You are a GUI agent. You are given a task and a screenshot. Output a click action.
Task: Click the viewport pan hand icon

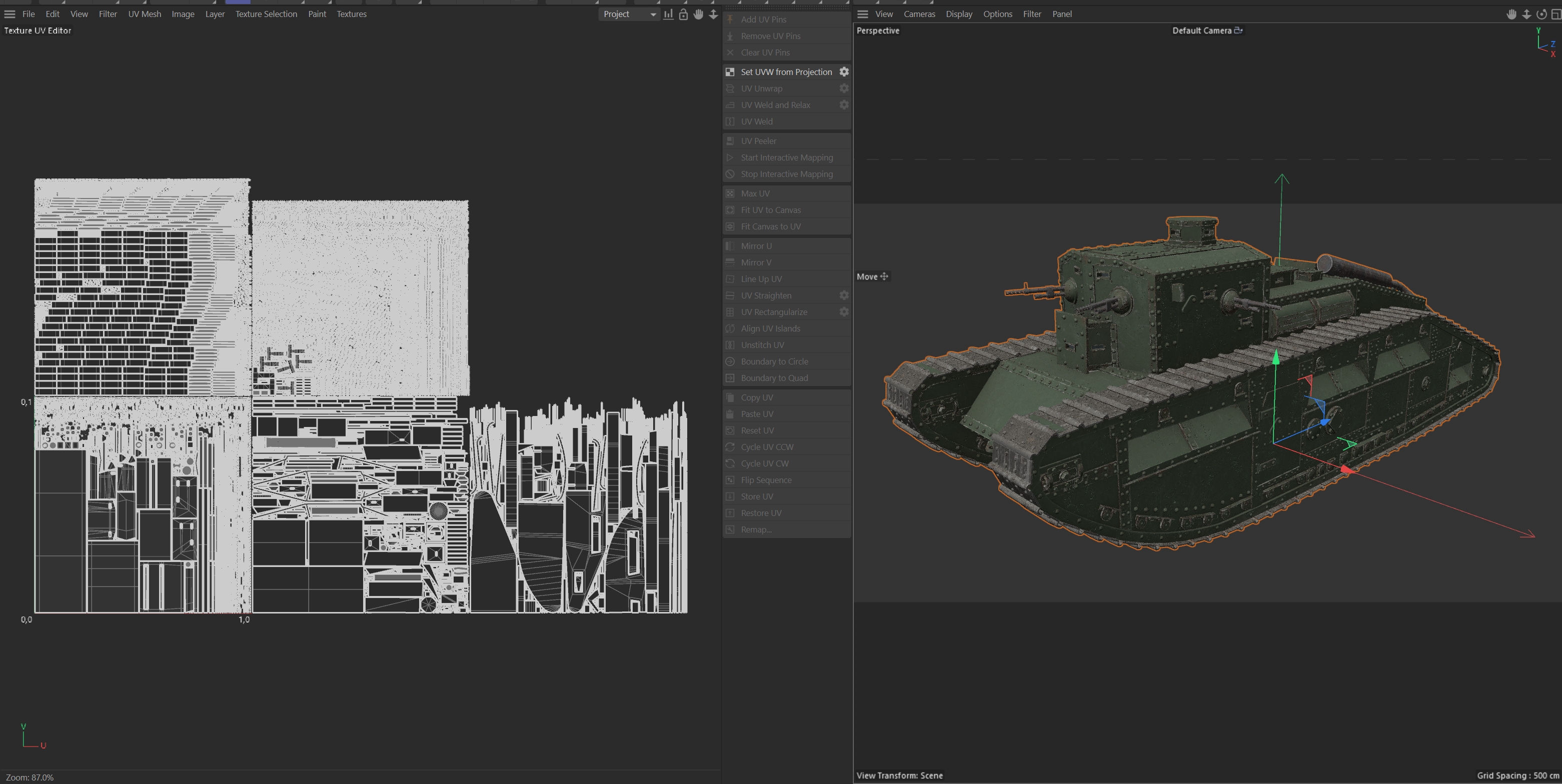1511,14
